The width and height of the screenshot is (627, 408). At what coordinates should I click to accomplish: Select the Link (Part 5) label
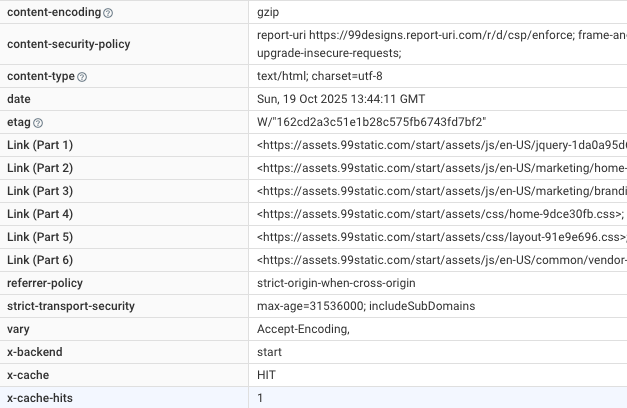point(40,237)
